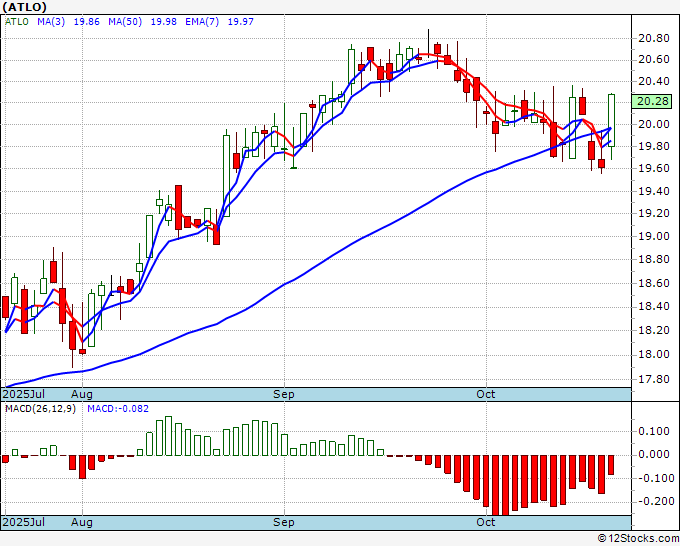680x546 pixels.
Task: Click the MA(3) value 19.86
Action: tap(87, 22)
